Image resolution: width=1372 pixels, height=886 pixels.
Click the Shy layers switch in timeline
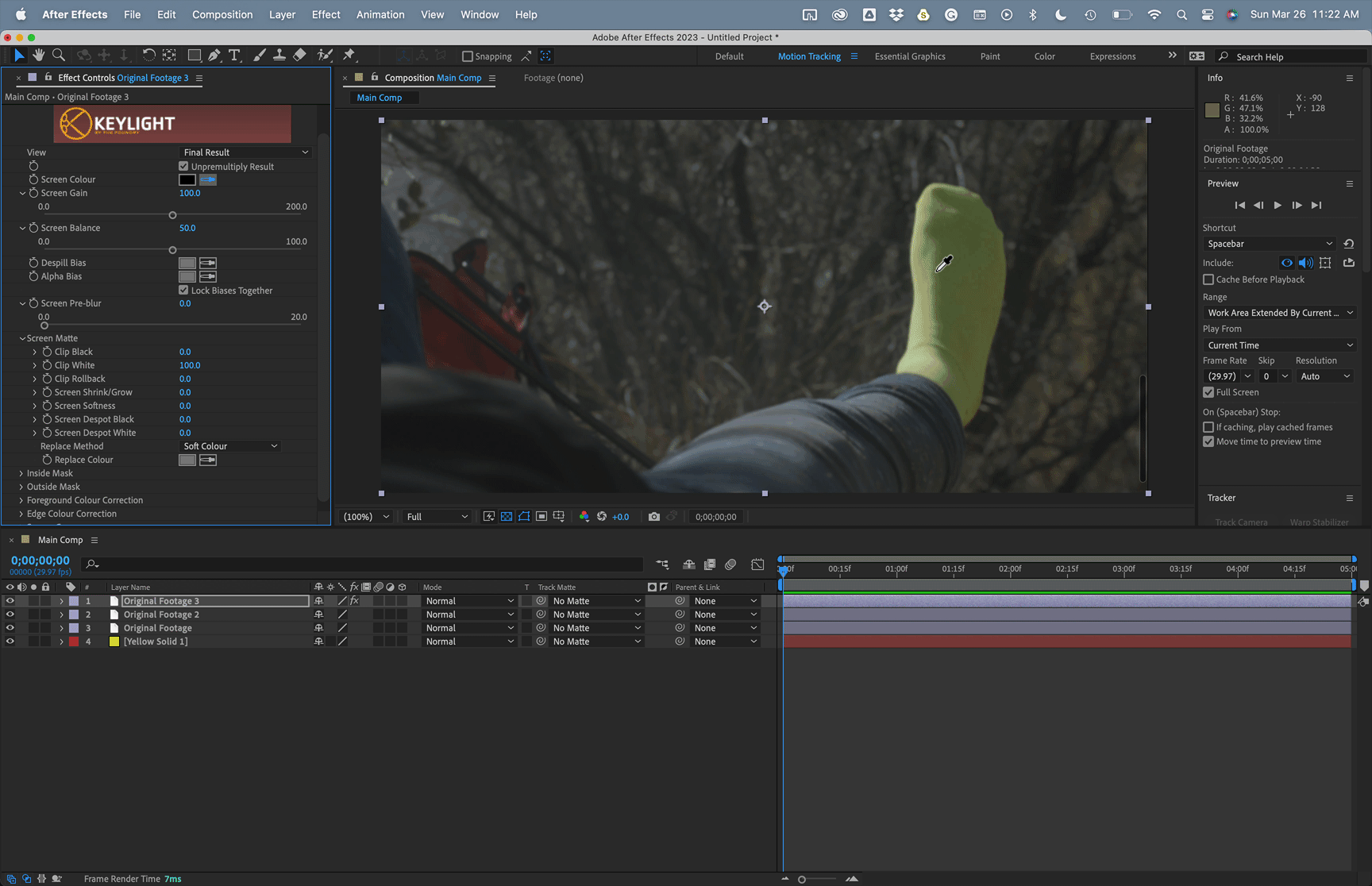(689, 564)
